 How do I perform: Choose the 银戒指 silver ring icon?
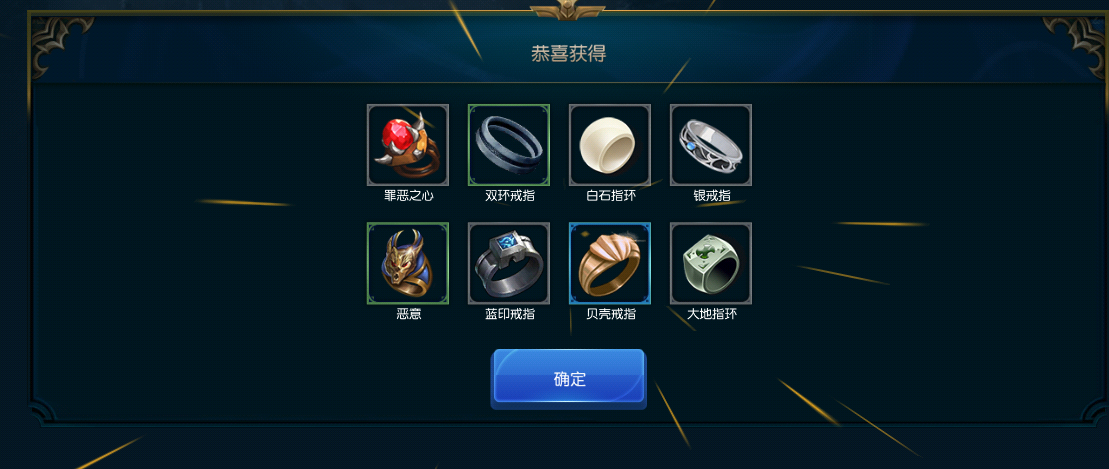pyautogui.click(x=711, y=145)
